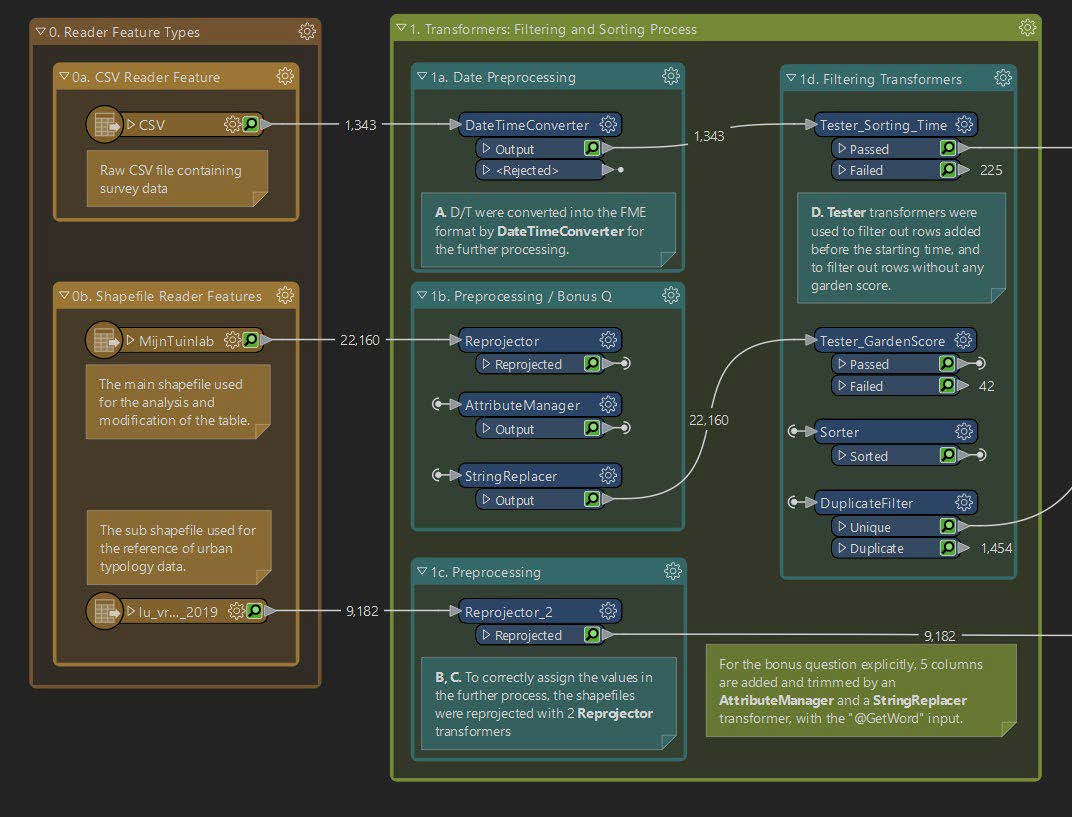Open 1d. Filtering Transformers bookmark settings
This screenshot has width=1072, height=817.
coord(1002,78)
